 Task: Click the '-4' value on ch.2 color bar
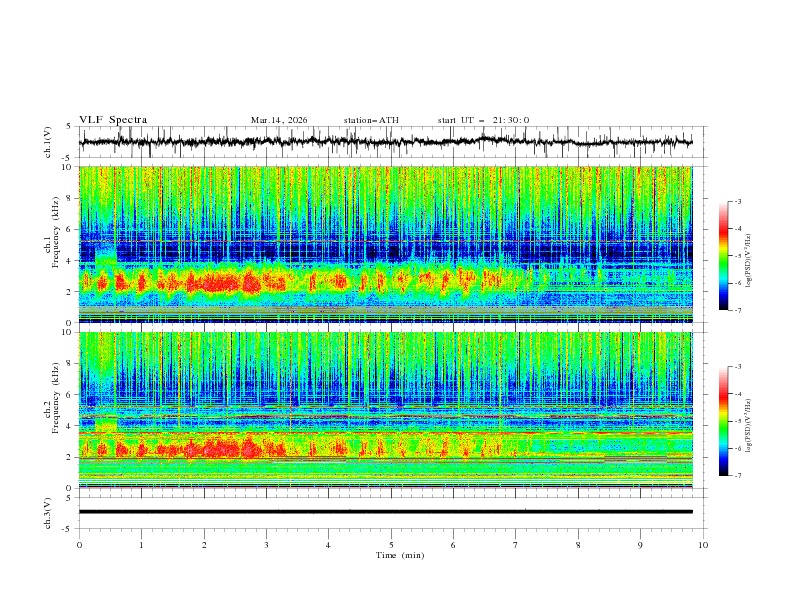738,394
